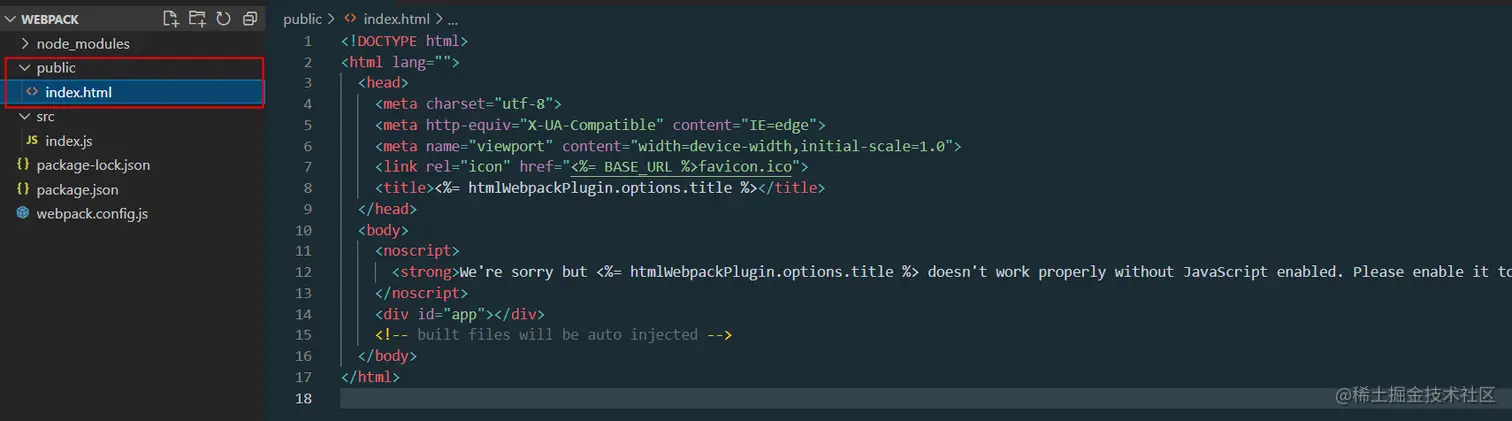Click favicon.ico in the link tag
The width and height of the screenshot is (1512, 421).
point(745,167)
